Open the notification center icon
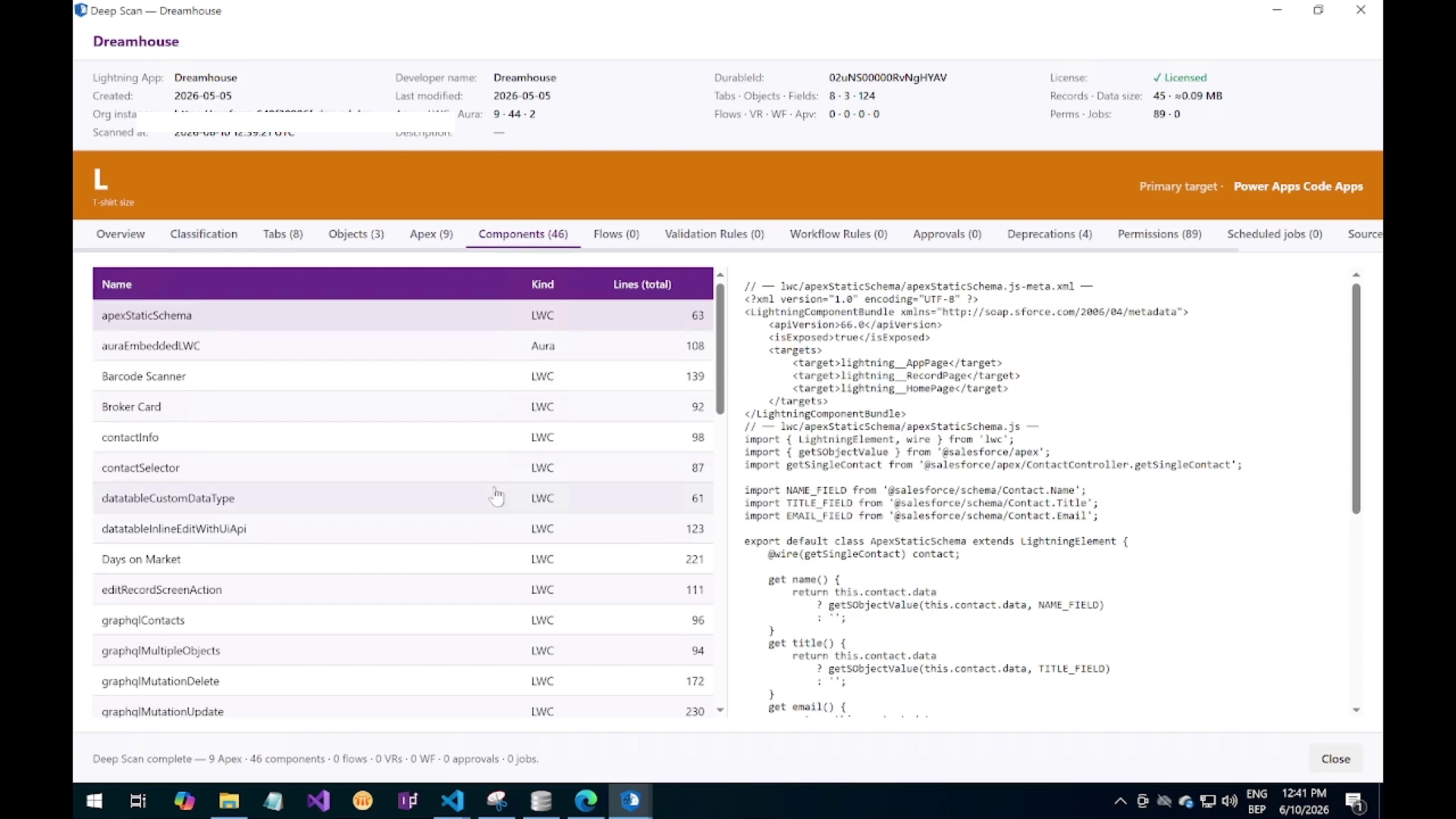This screenshot has width=1456, height=819. pyautogui.click(x=1355, y=802)
